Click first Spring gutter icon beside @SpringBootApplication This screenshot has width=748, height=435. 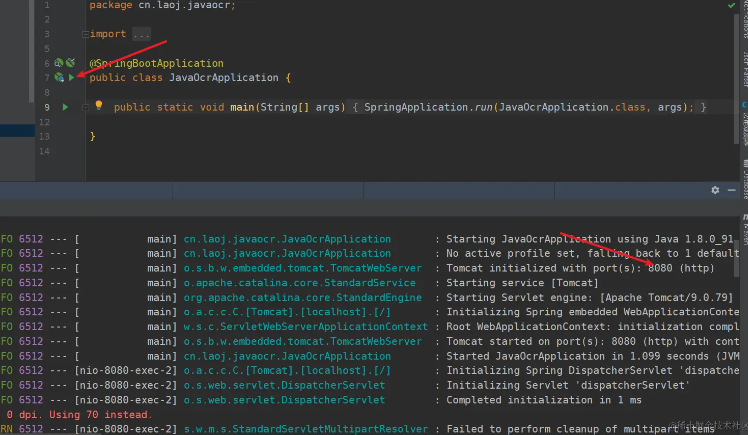pos(59,63)
